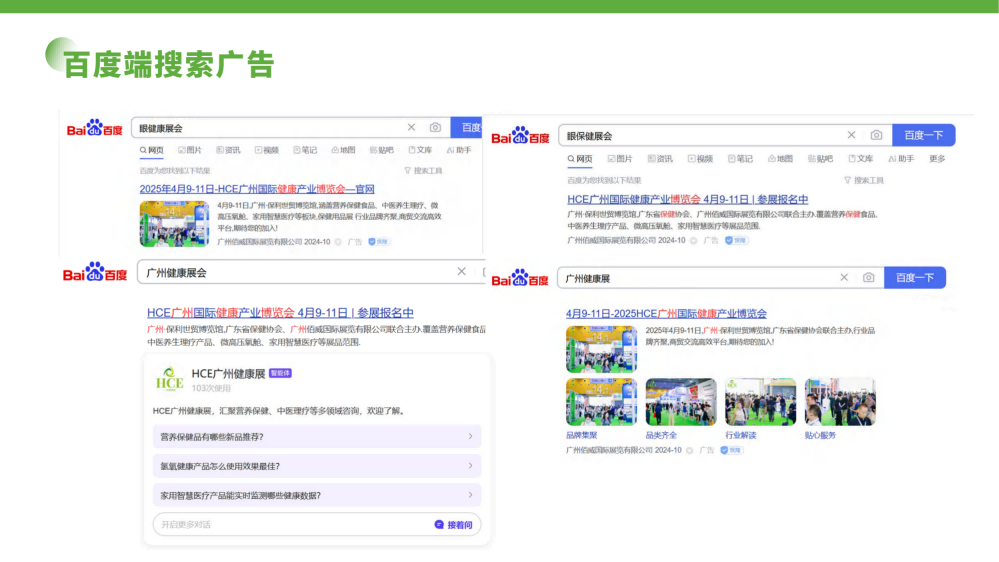Select 地图 tab in 眼保健展会 results
The height and width of the screenshot is (562, 999).
(780, 159)
